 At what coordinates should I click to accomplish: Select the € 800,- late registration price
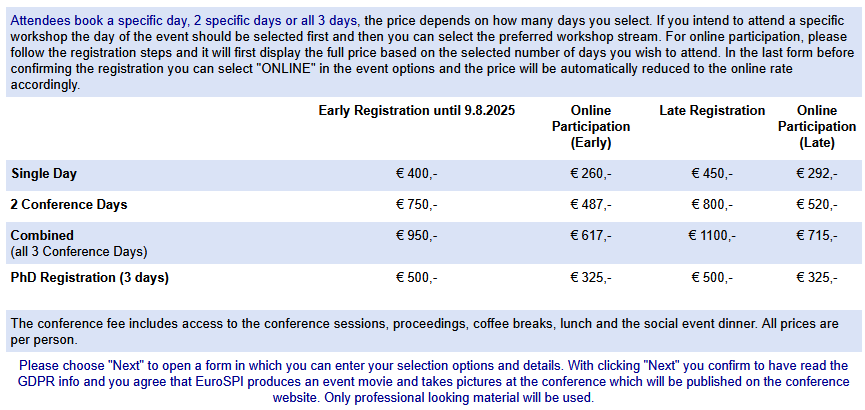[x=712, y=205]
